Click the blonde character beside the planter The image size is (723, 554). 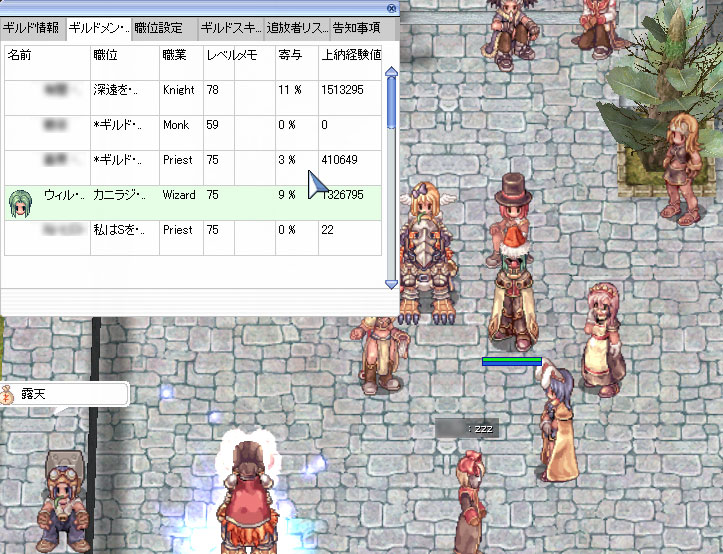coord(682,169)
